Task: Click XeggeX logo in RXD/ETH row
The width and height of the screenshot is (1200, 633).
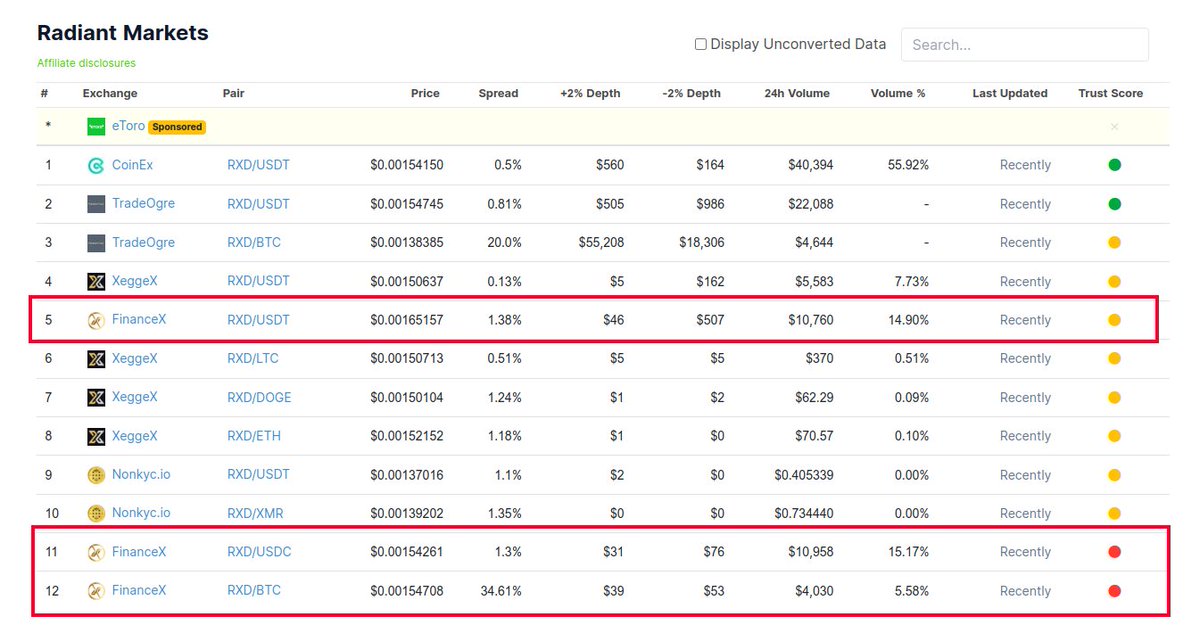Action: click(96, 436)
